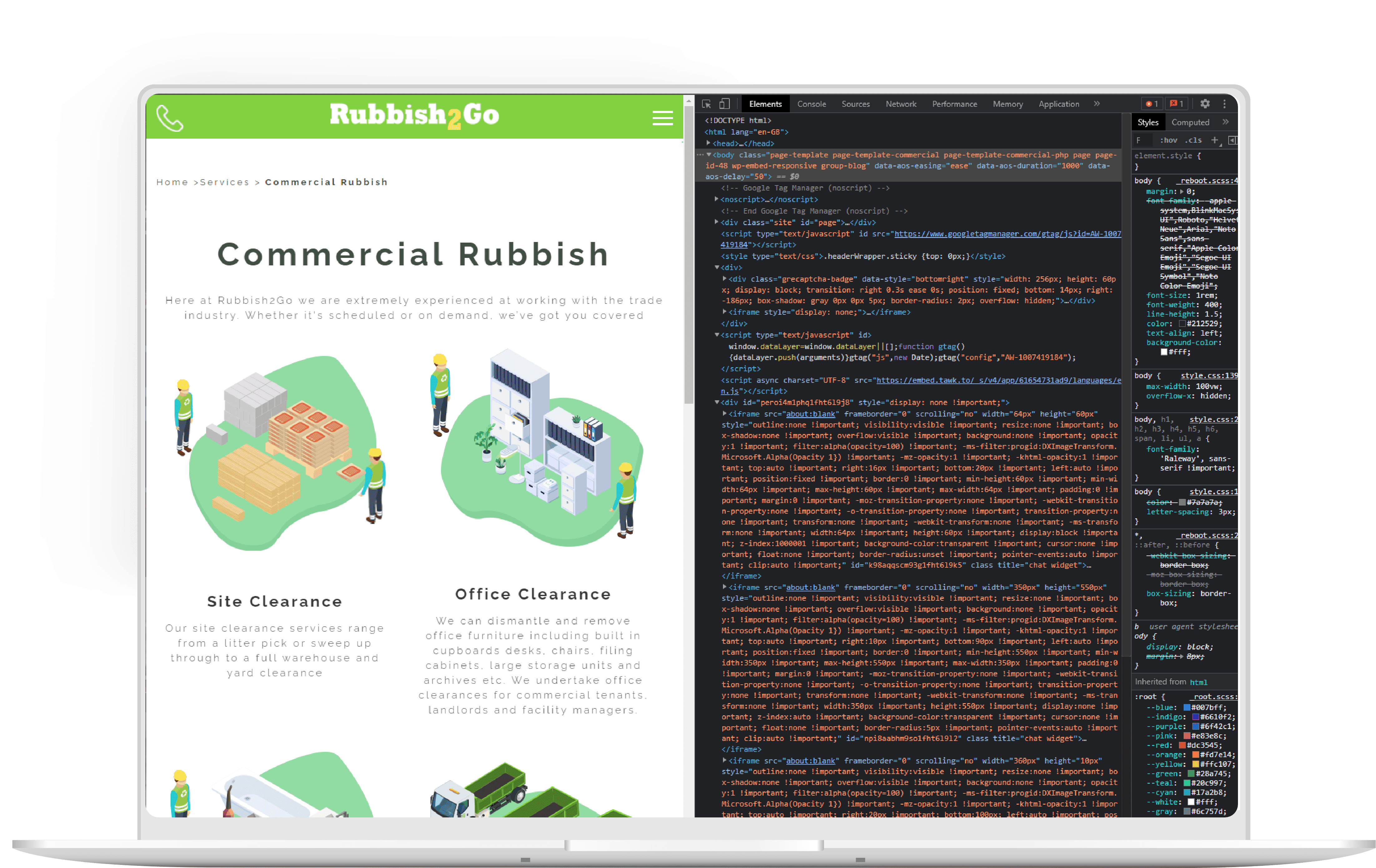This screenshot has width=1376, height=868.
Task: Click the --green #28a745 swatch
Action: [1191, 774]
